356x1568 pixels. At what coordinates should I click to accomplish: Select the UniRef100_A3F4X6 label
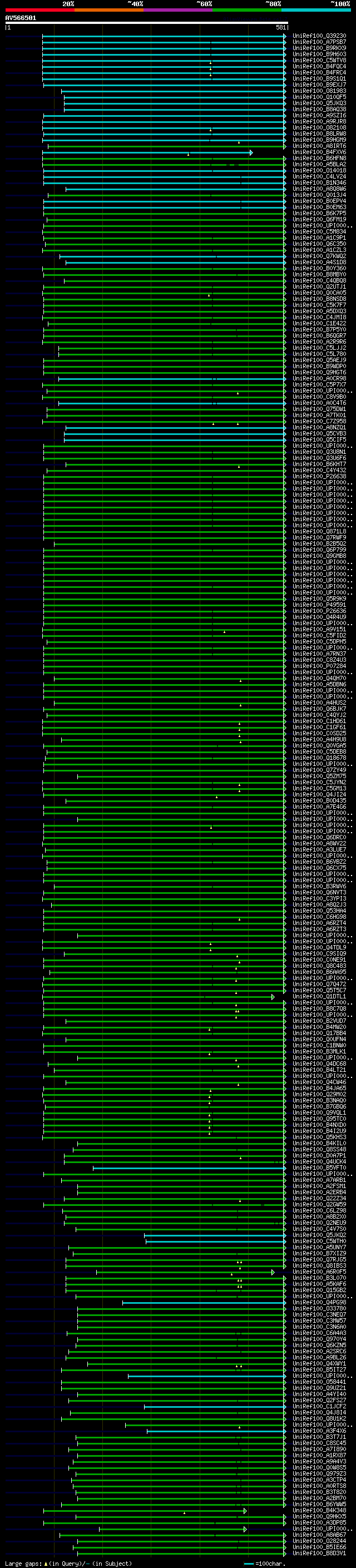point(319,1431)
